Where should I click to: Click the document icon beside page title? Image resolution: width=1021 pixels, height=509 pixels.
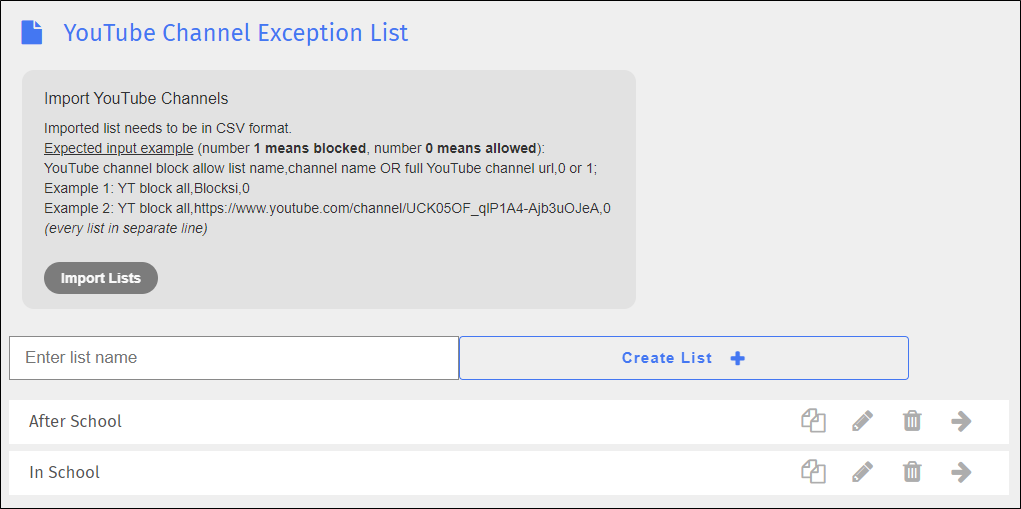[x=32, y=32]
